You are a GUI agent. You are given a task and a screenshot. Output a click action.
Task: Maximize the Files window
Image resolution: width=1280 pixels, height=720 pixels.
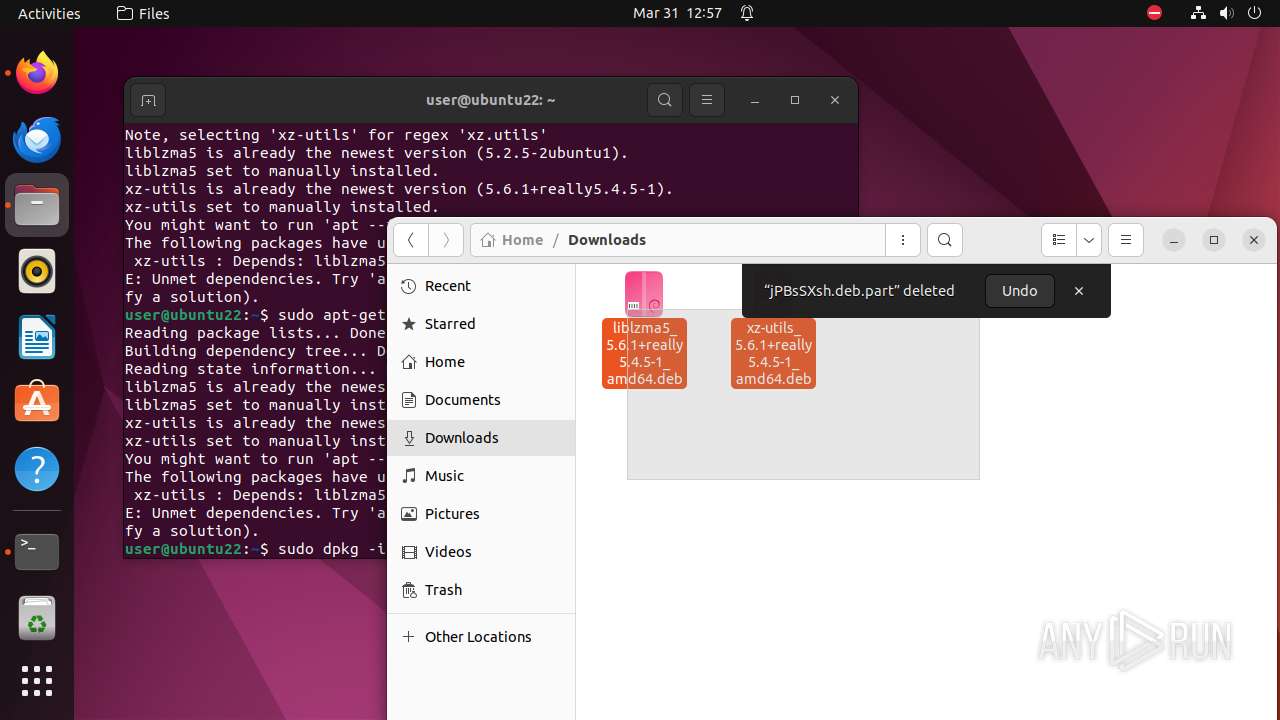pos(1214,240)
